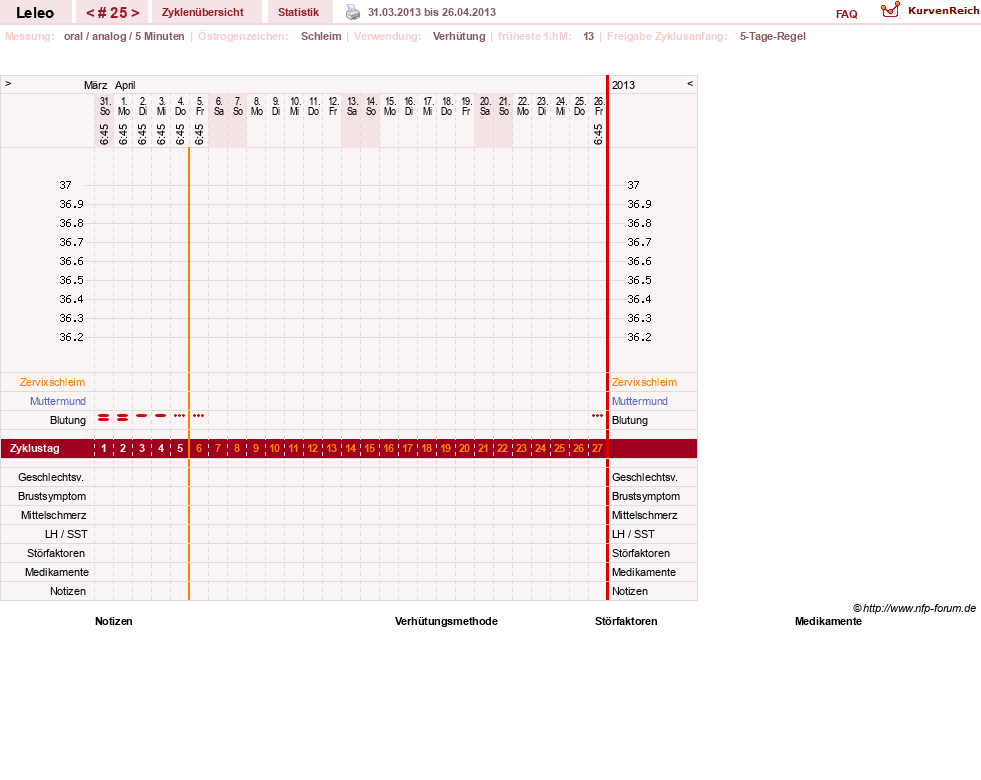This screenshot has width=981, height=780.
Task: Click the 26. Fr date header
Action: [599, 106]
